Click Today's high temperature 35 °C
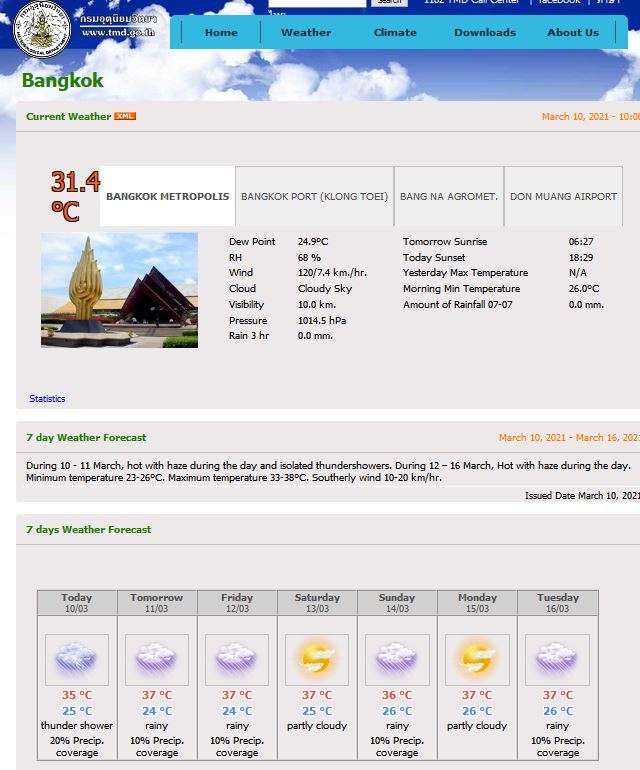 pyautogui.click(x=77, y=695)
